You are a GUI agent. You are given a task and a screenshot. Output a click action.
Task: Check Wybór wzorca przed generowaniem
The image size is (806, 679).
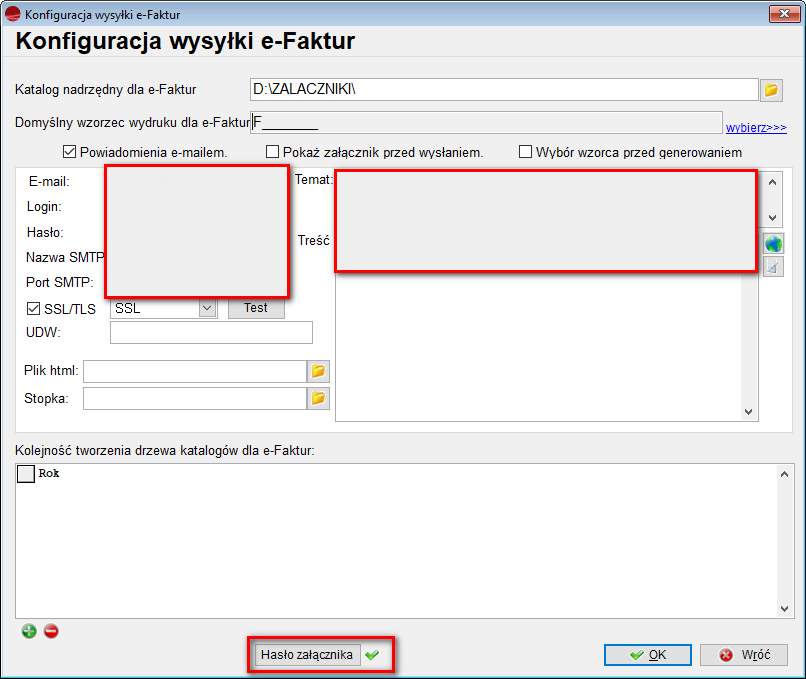point(525,152)
